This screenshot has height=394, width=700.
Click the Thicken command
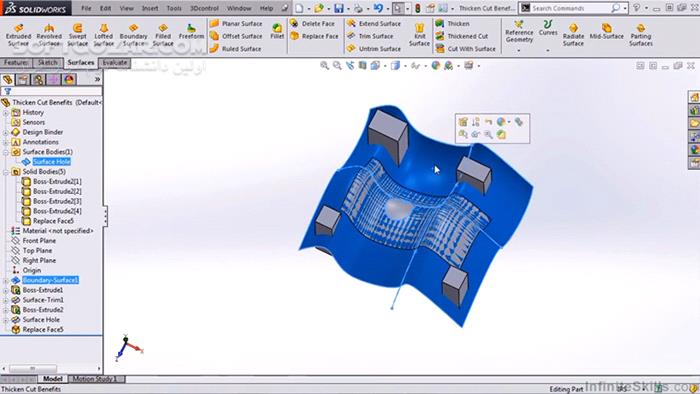pyautogui.click(x=453, y=23)
